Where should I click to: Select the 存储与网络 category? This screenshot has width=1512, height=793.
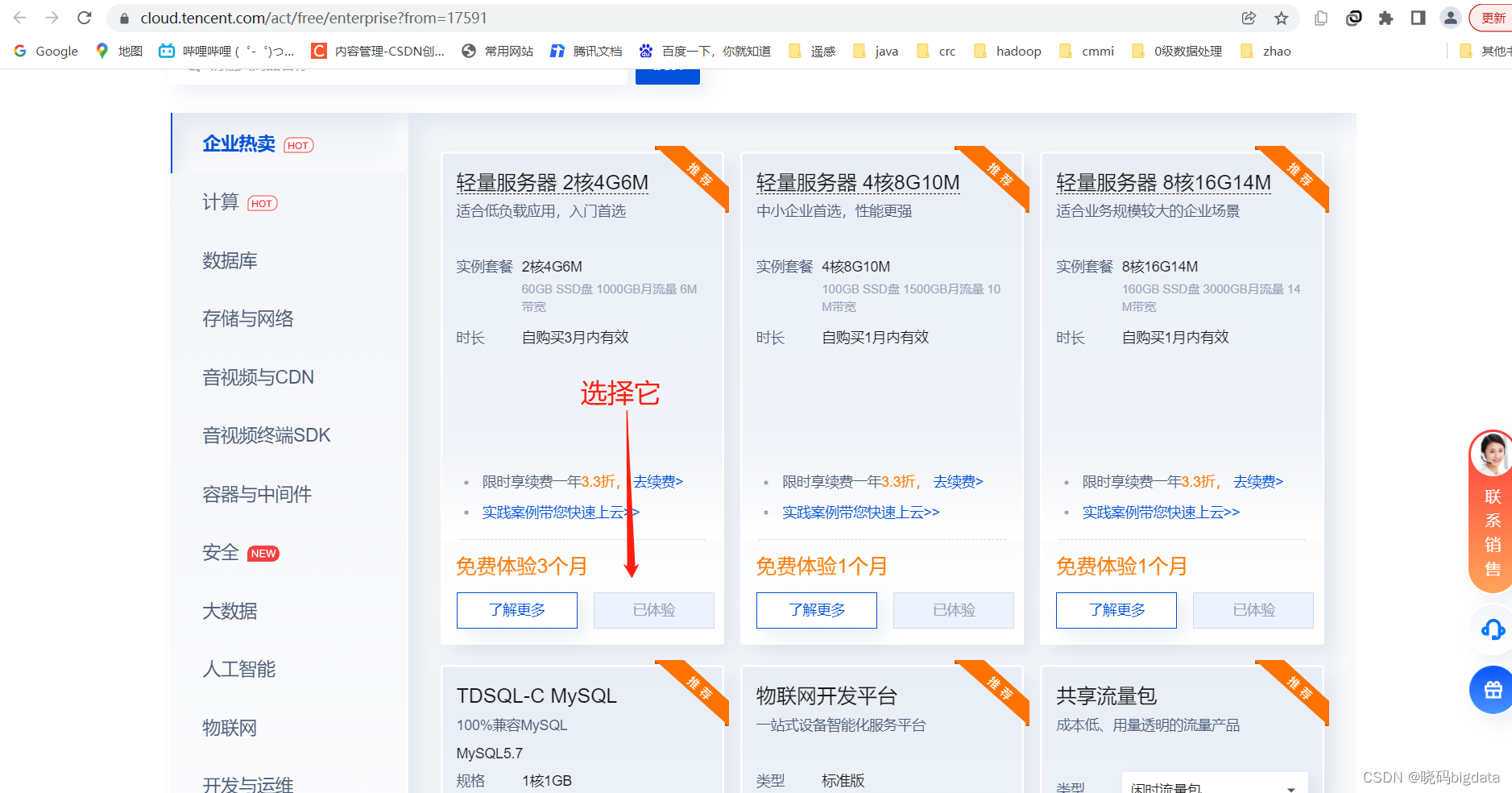[x=248, y=319]
